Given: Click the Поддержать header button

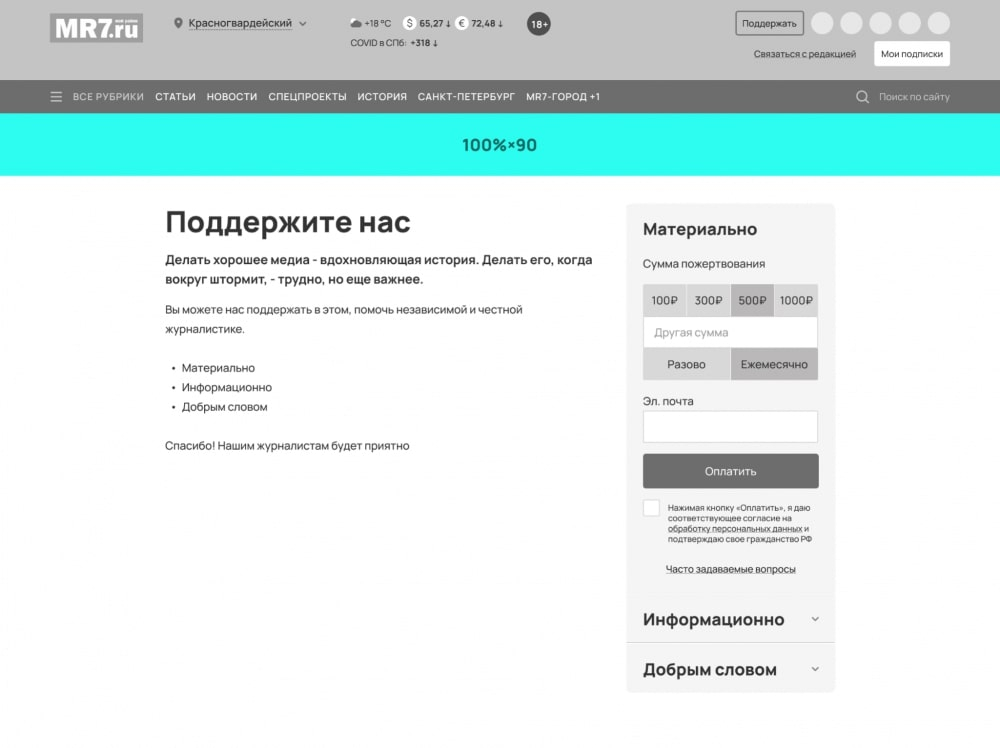Looking at the screenshot, I should (x=769, y=24).
